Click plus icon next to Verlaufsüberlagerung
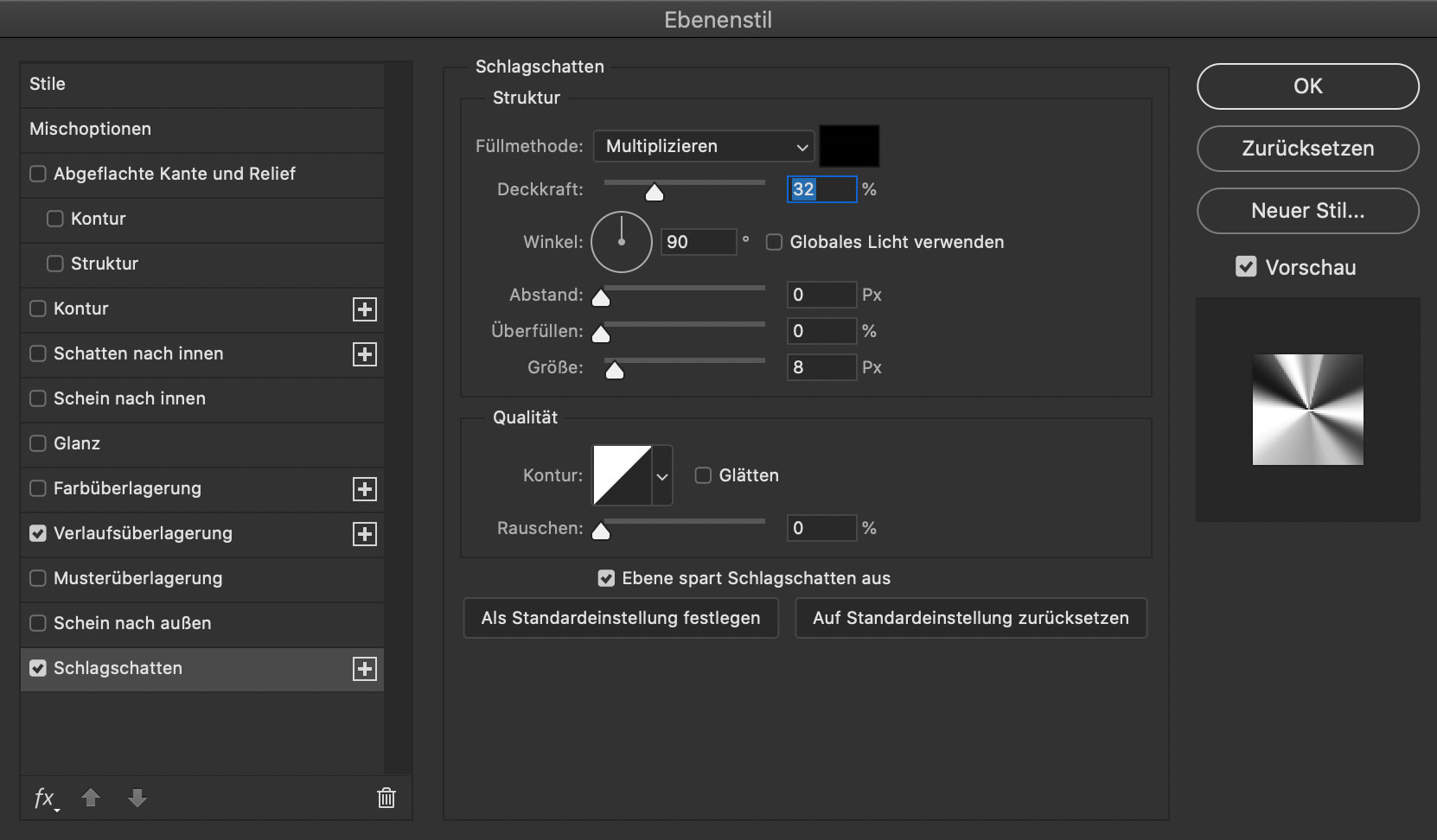This screenshot has width=1437, height=840. click(365, 534)
